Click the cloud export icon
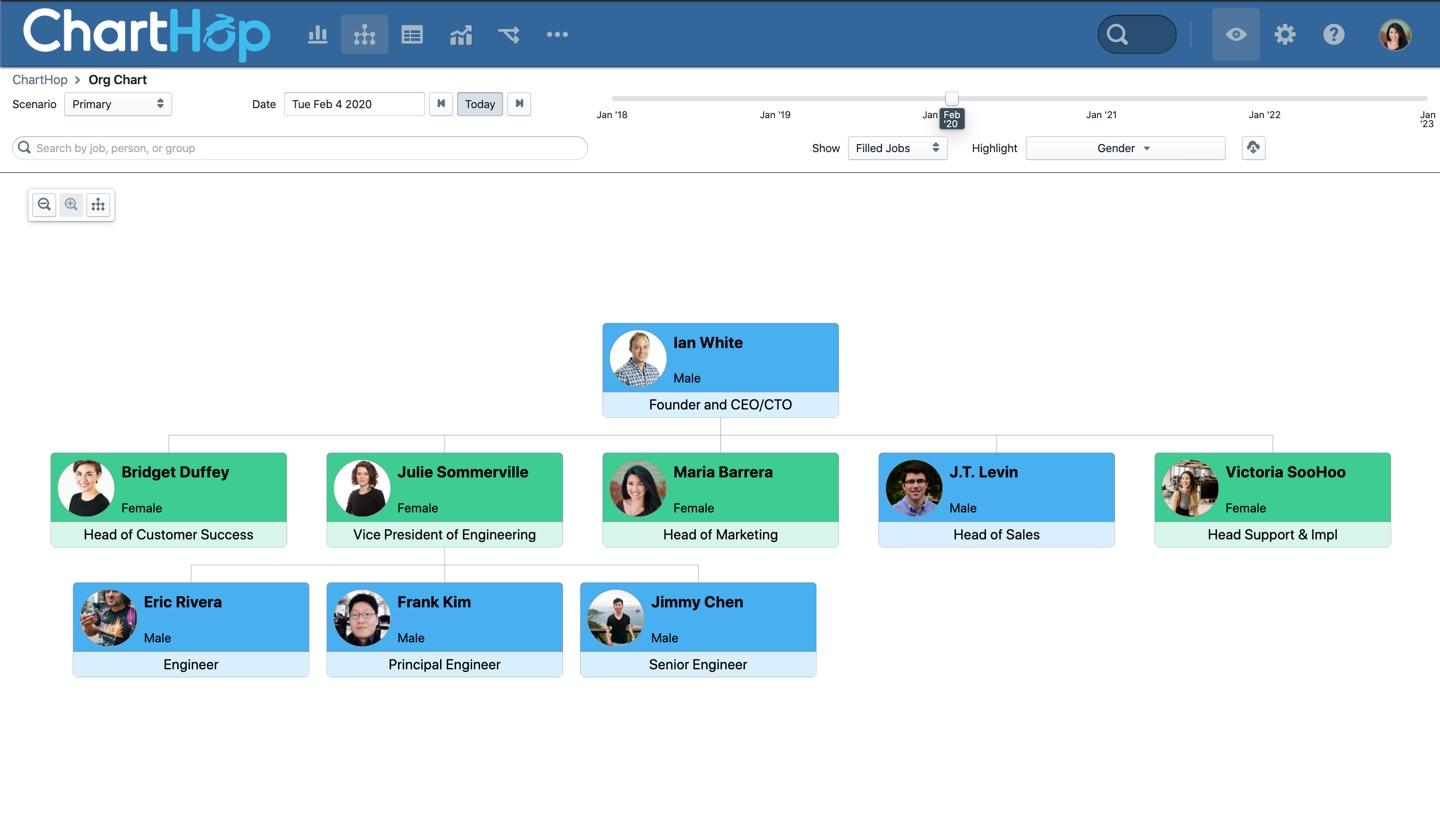The image size is (1440, 817). click(x=1253, y=148)
